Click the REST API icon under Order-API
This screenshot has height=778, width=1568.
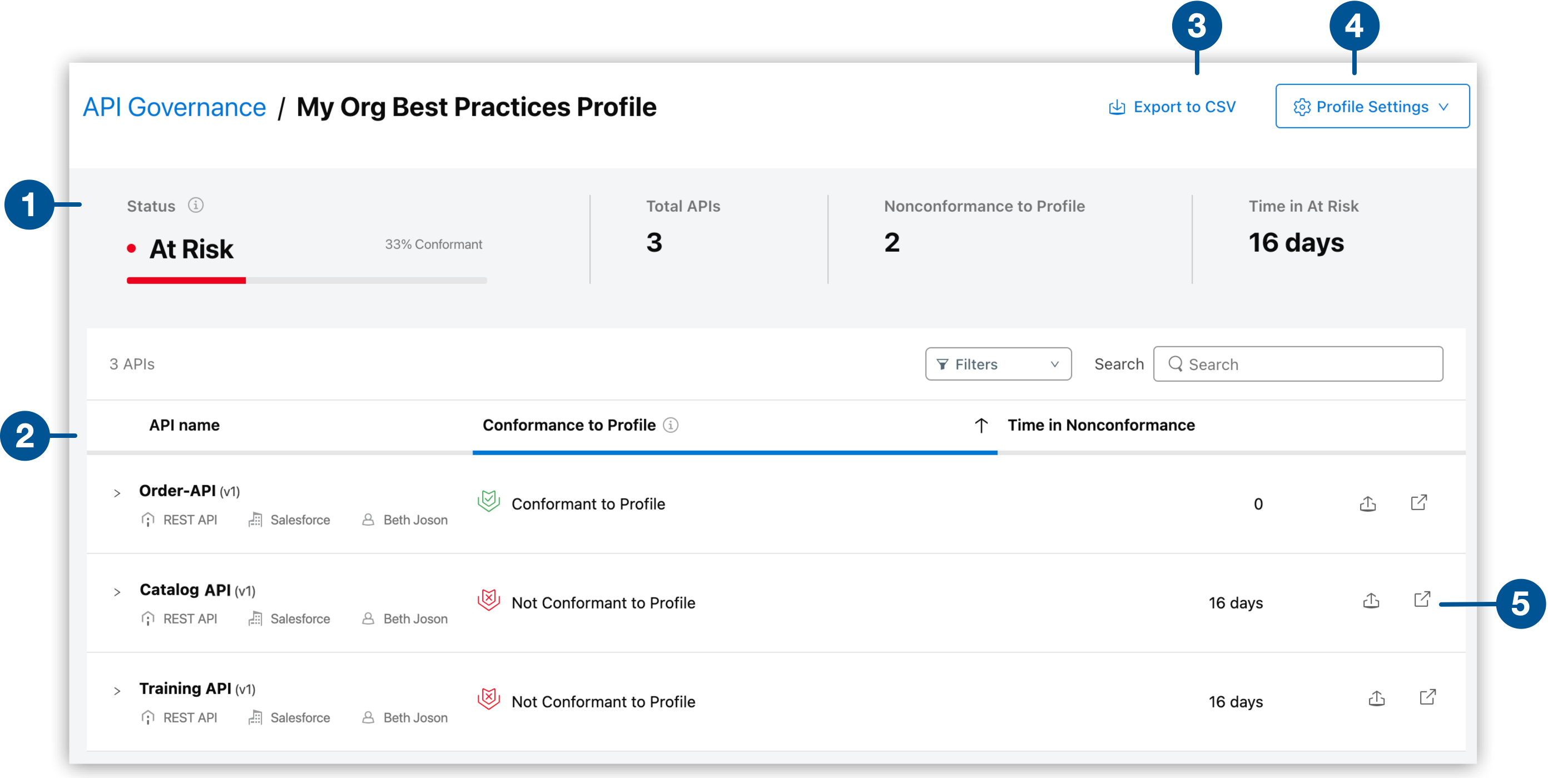tap(148, 520)
